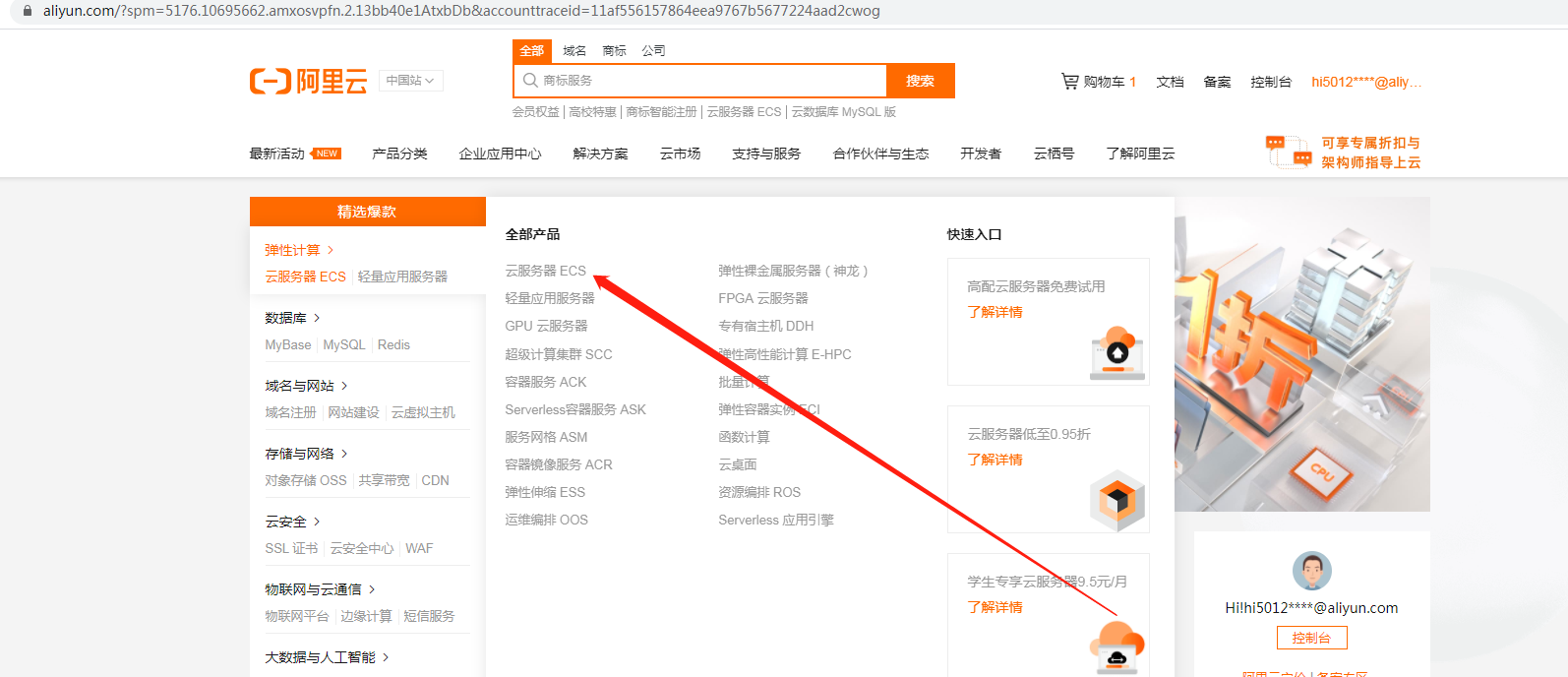Open GPU 云服务器 link

[x=546, y=326]
